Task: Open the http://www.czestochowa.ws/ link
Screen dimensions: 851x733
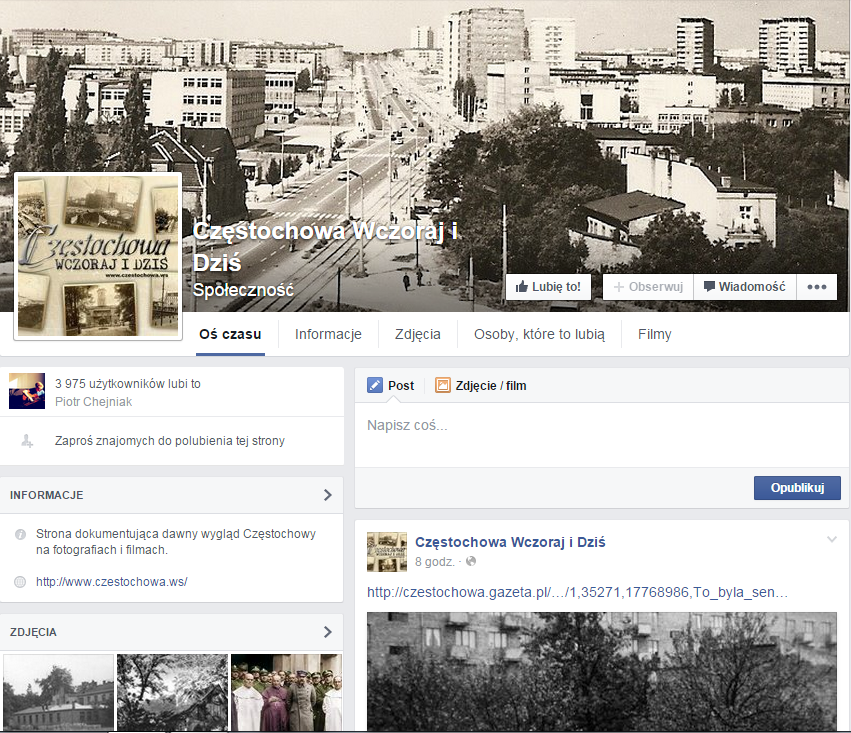Action: tap(112, 582)
